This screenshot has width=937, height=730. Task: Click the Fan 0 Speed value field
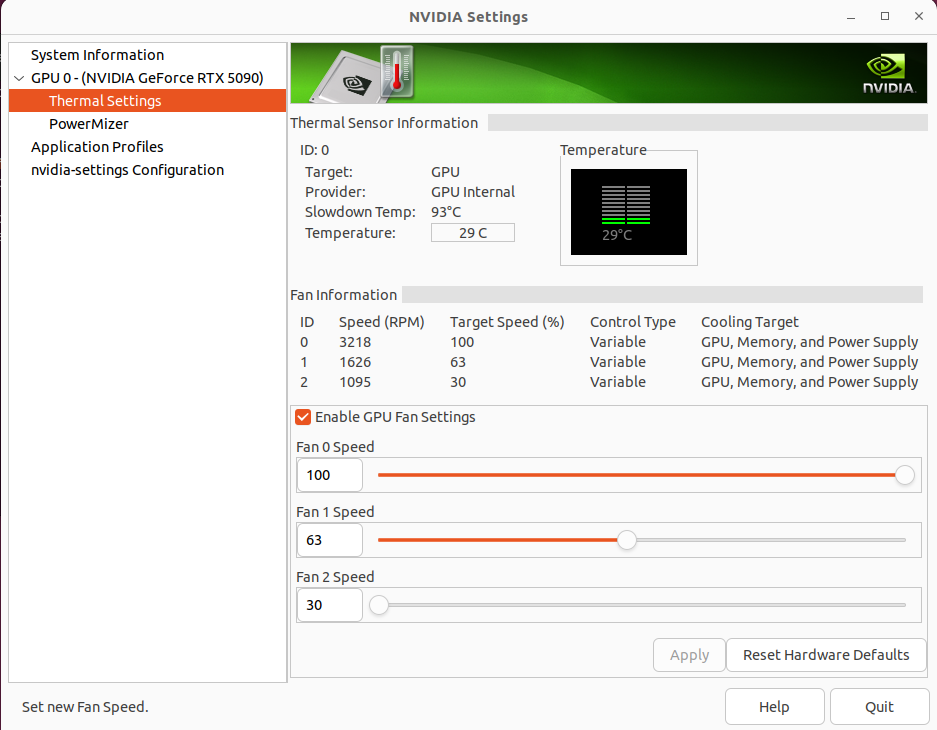pos(329,475)
